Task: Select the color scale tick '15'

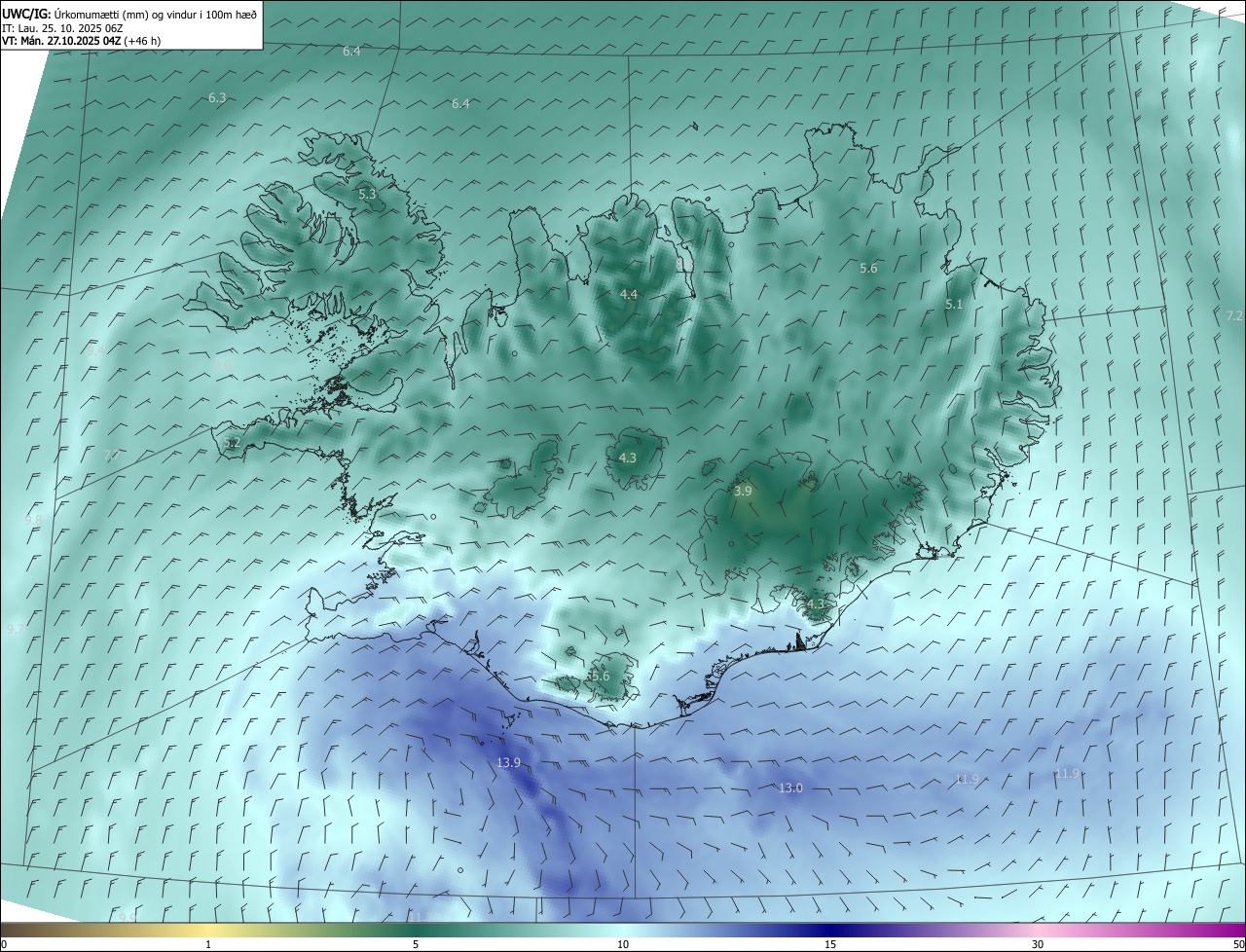Action: click(x=830, y=944)
